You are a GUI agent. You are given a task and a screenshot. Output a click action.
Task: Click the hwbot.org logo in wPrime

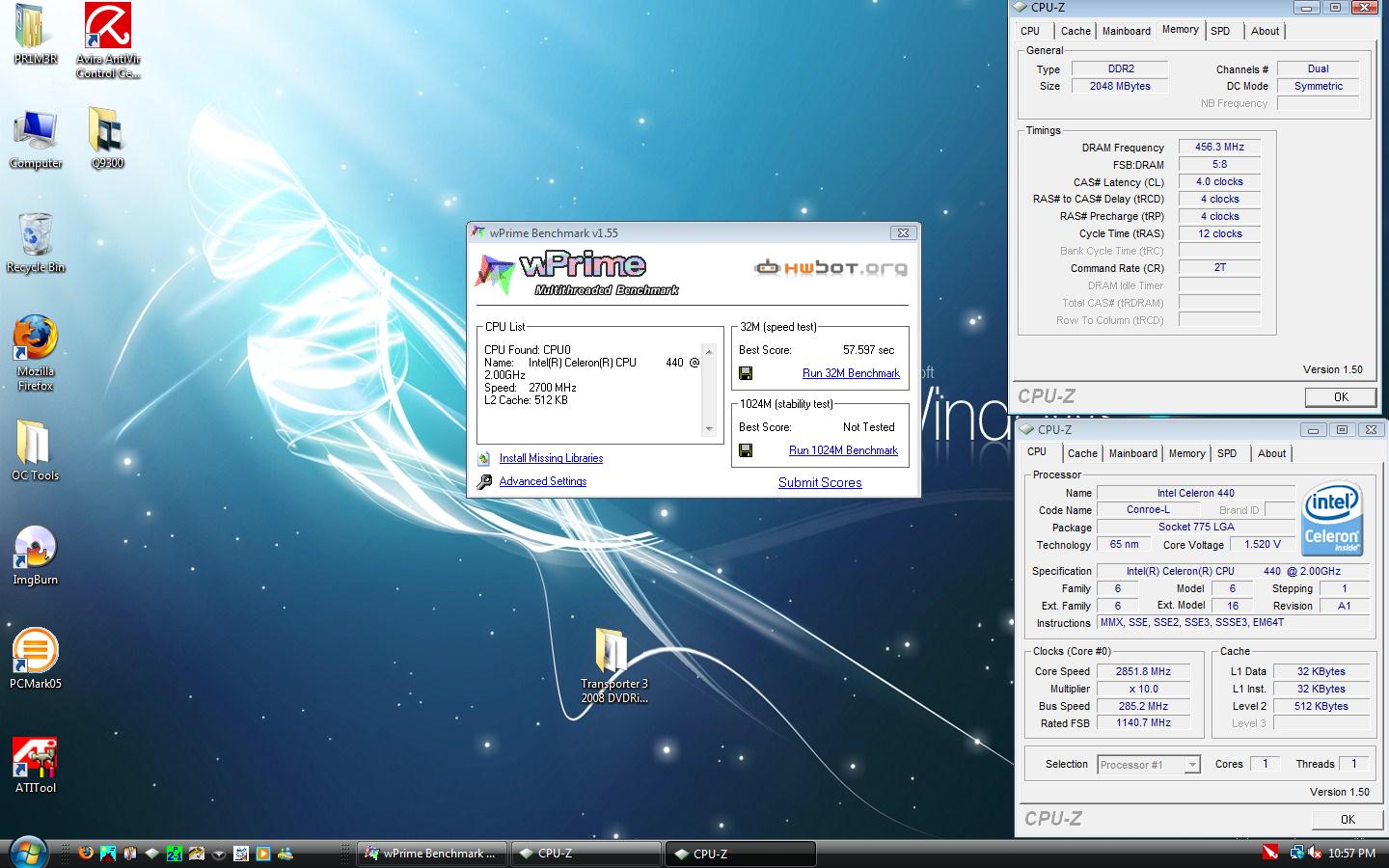coord(831,267)
